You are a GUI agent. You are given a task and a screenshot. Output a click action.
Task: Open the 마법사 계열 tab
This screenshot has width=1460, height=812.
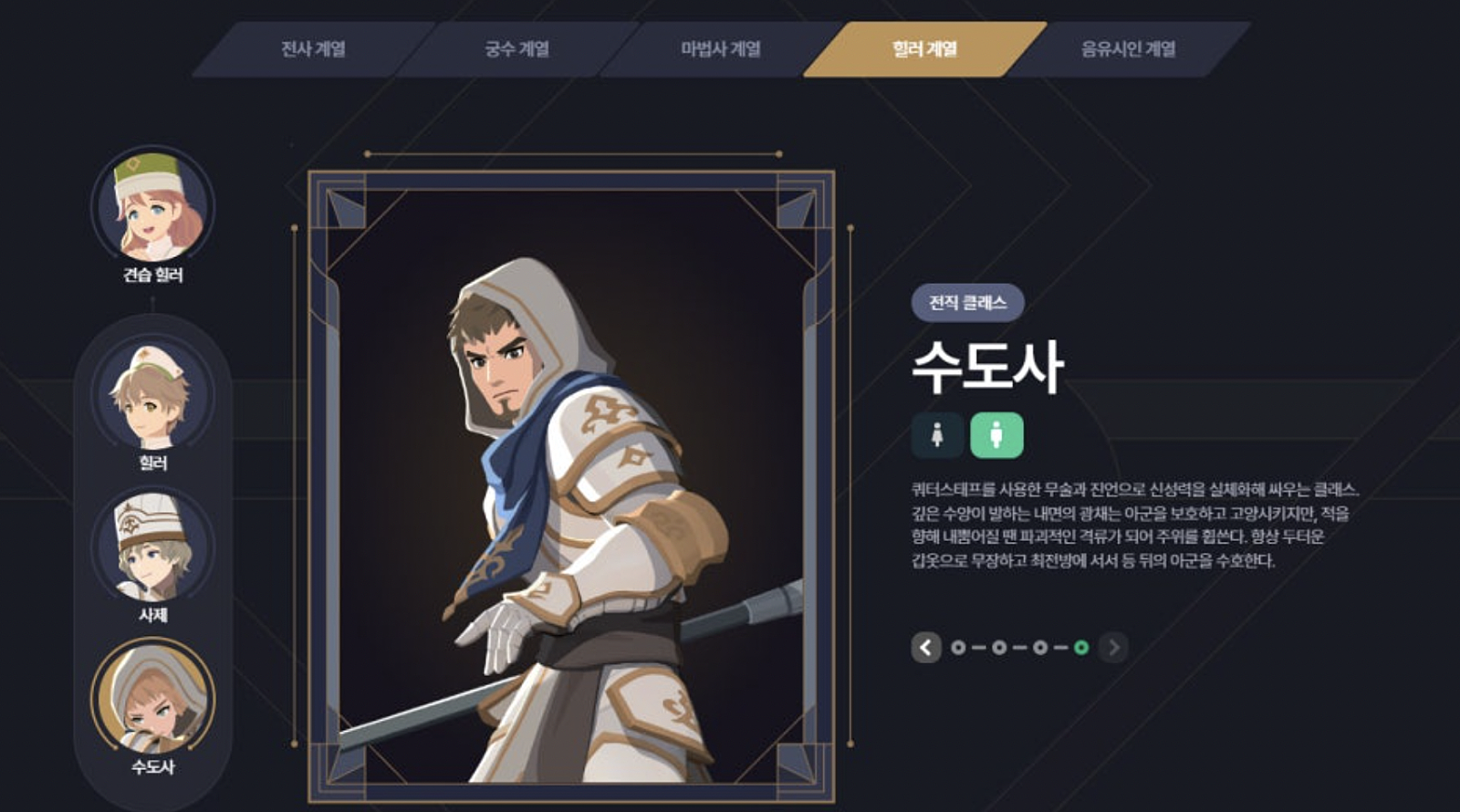[721, 49]
